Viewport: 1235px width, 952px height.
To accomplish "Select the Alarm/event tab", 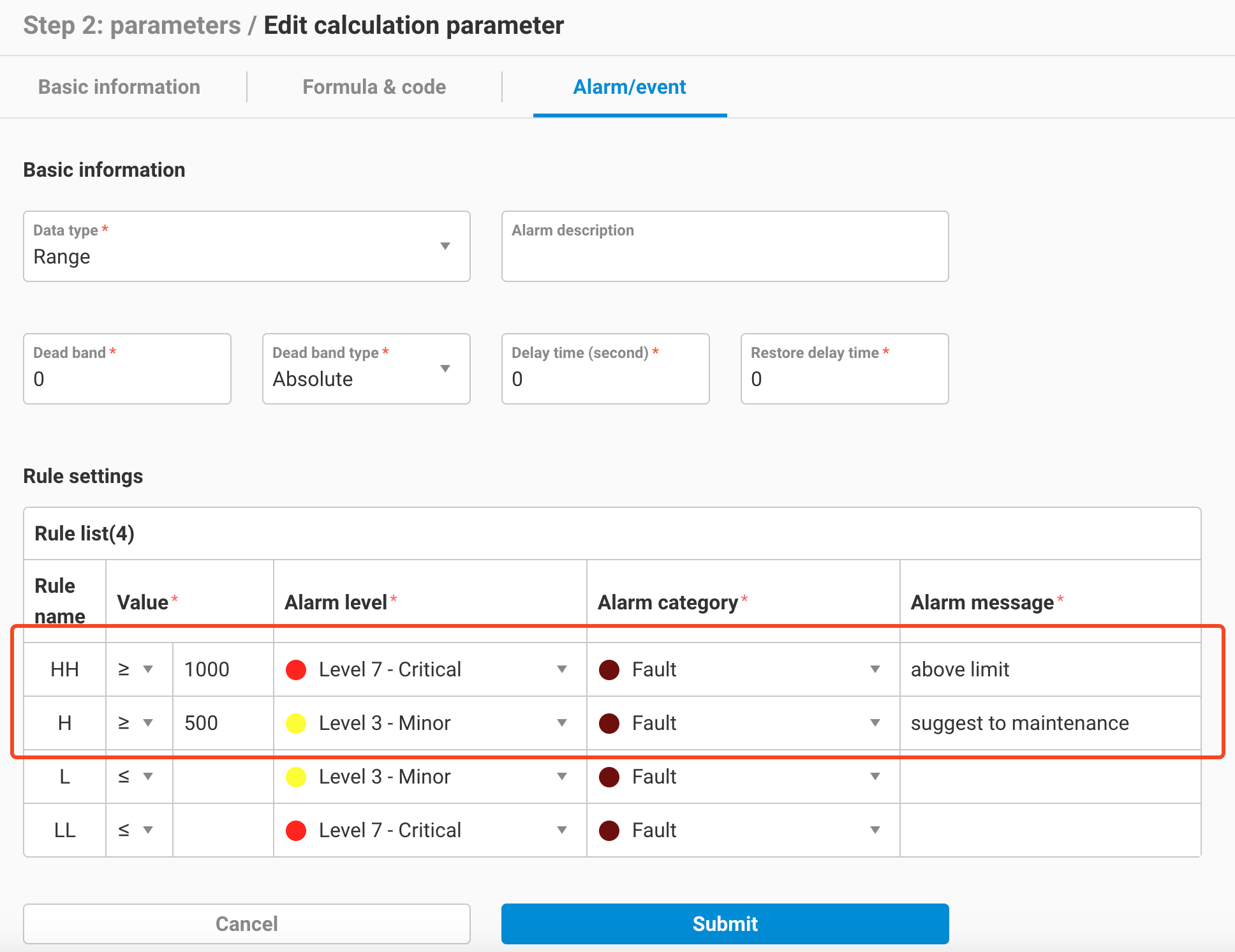I will [x=629, y=87].
